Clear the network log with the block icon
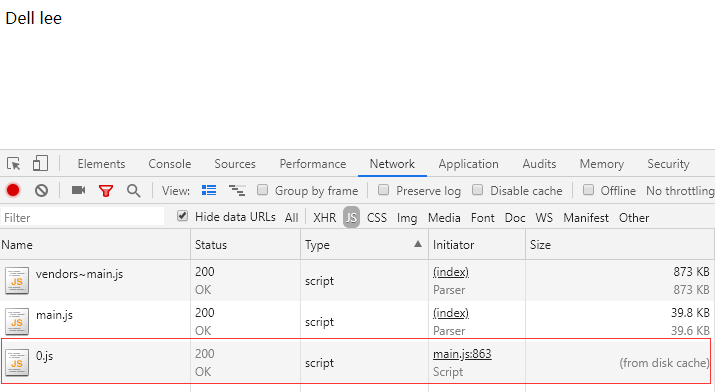Image resolution: width=715 pixels, height=392 pixels. coord(41,190)
